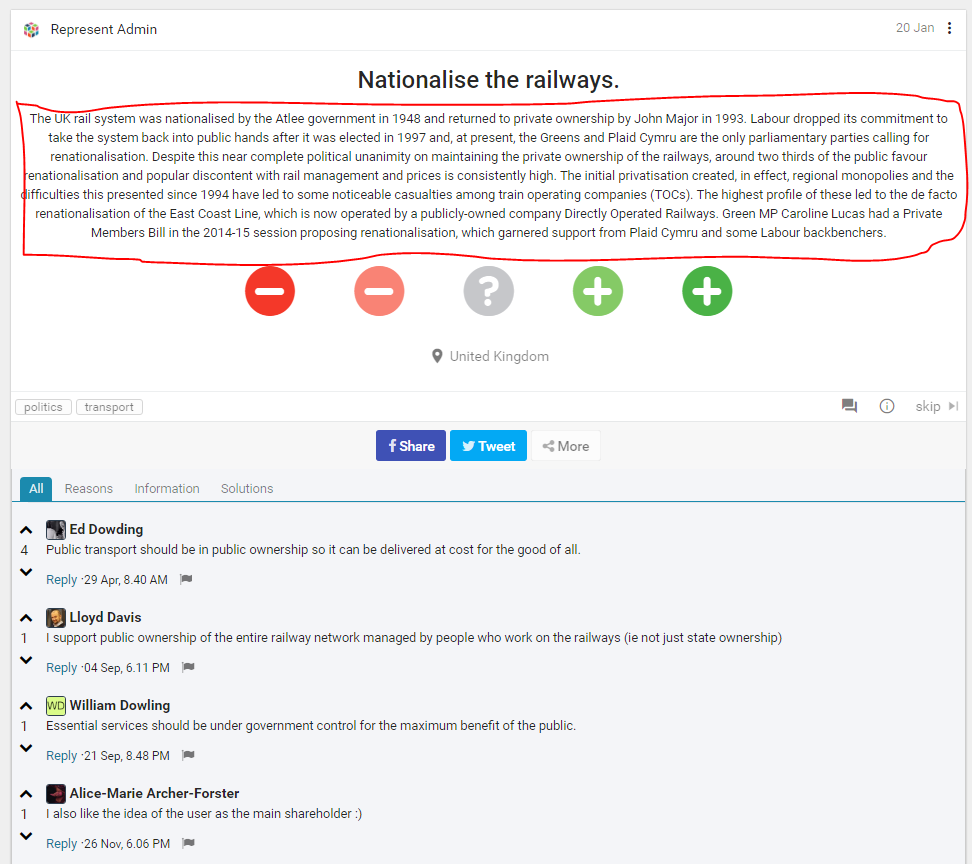The height and width of the screenshot is (864, 972).
Task: Open William Dowling's profile name
Action: [120, 705]
